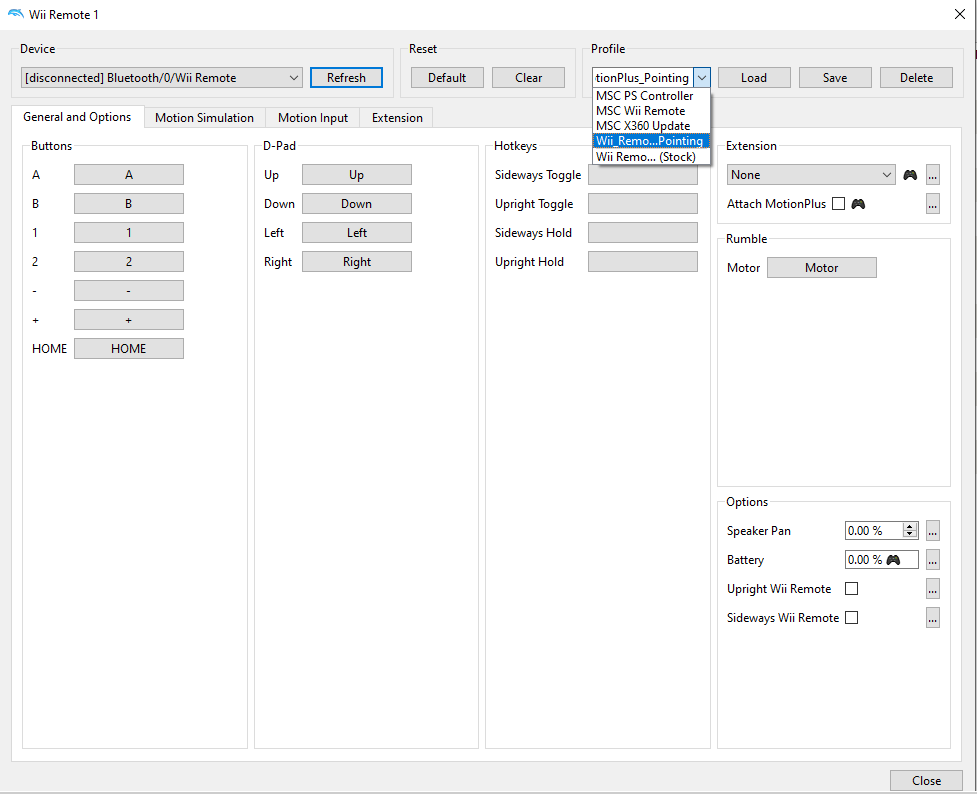Click the 1 button mapping
Screen dimensions: 977x794
coord(129,232)
